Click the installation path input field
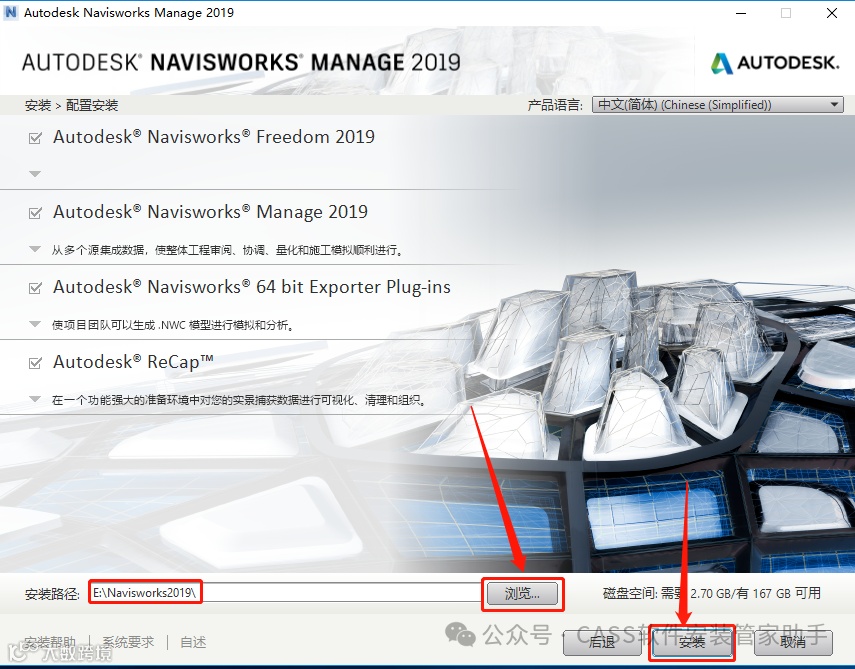 [286, 592]
